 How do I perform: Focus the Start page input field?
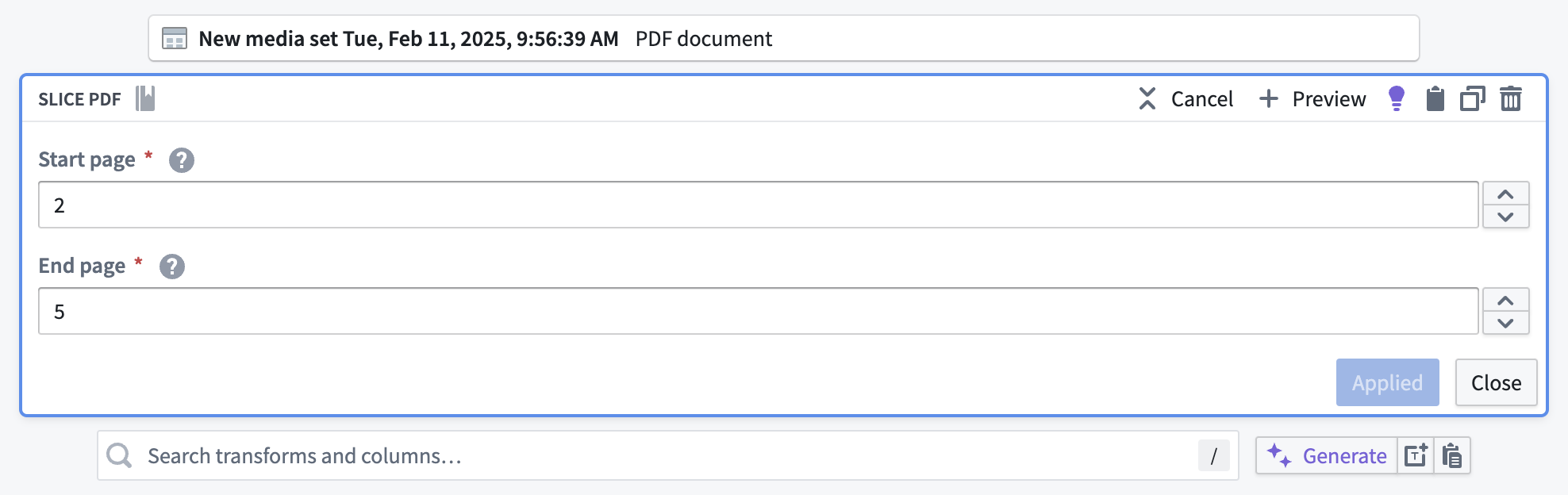pos(758,205)
